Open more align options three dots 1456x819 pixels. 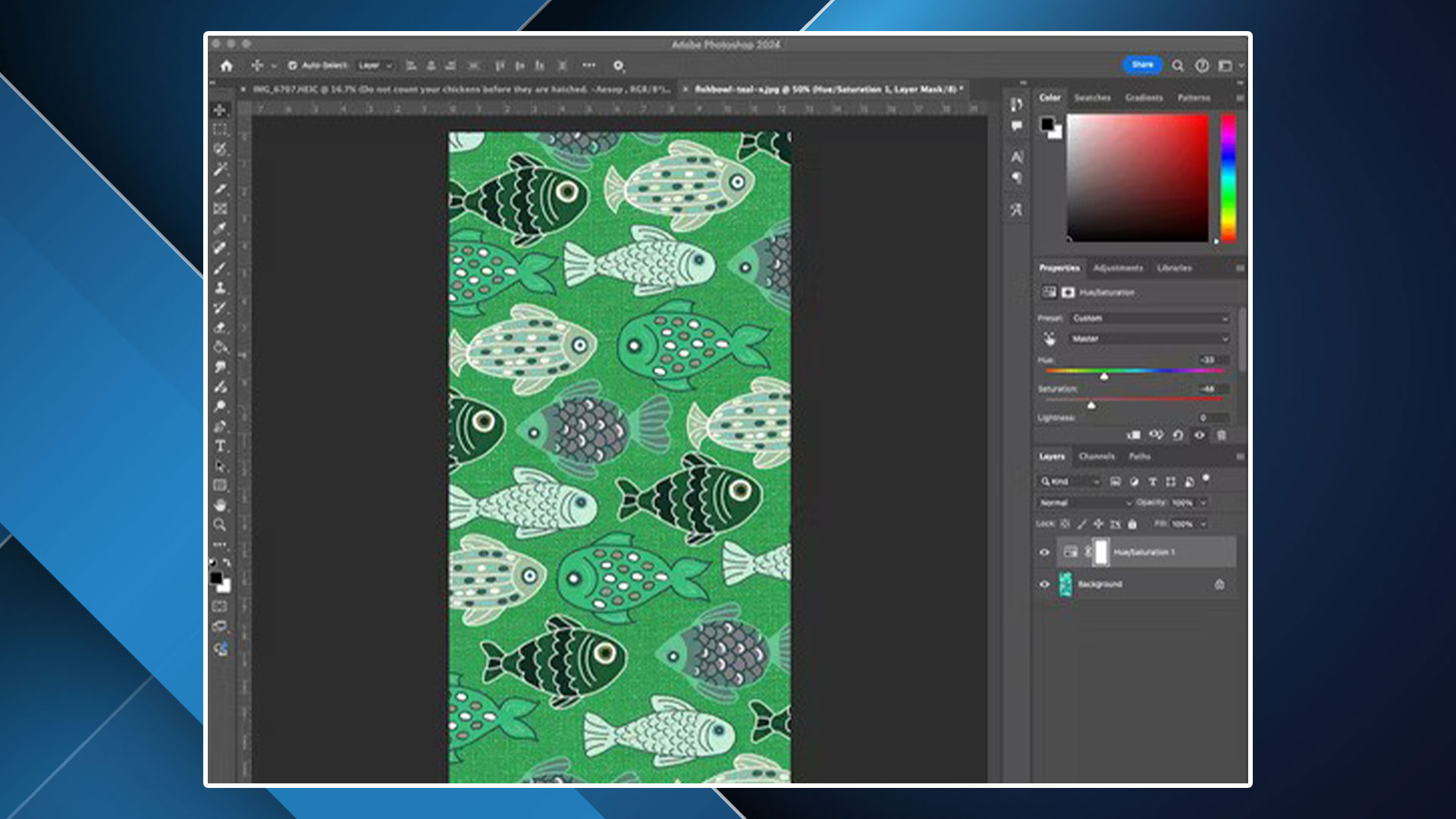tap(588, 65)
